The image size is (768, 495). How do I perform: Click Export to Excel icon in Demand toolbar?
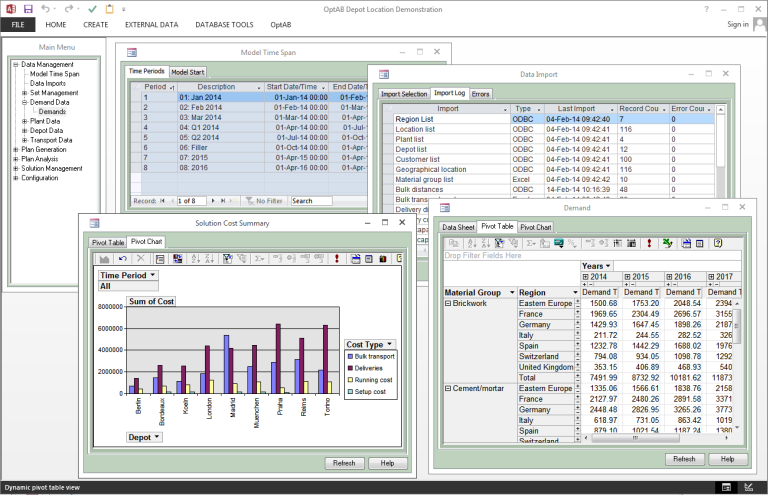click(667, 243)
